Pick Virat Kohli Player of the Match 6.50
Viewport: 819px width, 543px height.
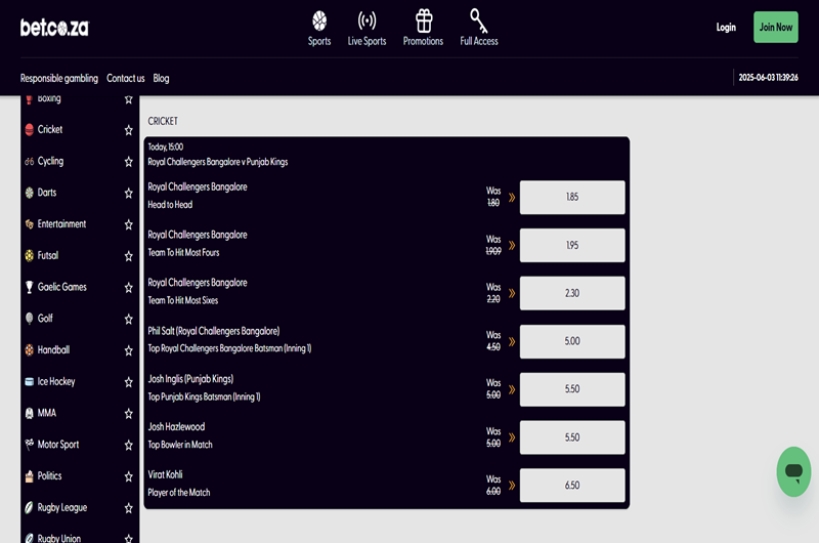[x=572, y=486]
